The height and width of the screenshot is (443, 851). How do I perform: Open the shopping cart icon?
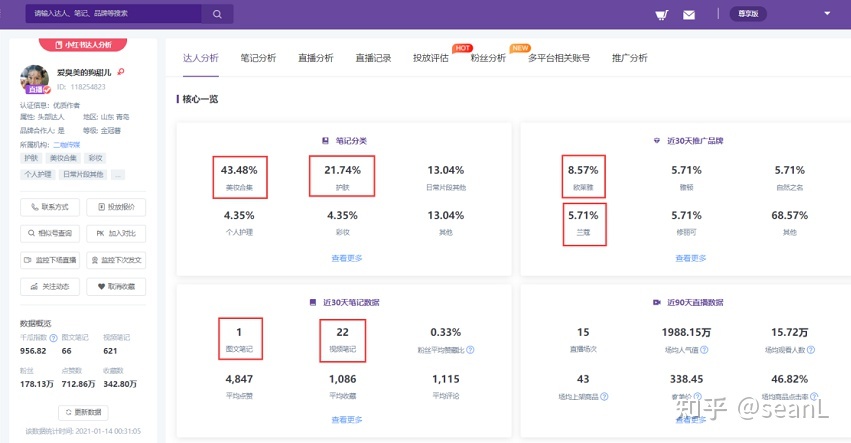coord(662,15)
